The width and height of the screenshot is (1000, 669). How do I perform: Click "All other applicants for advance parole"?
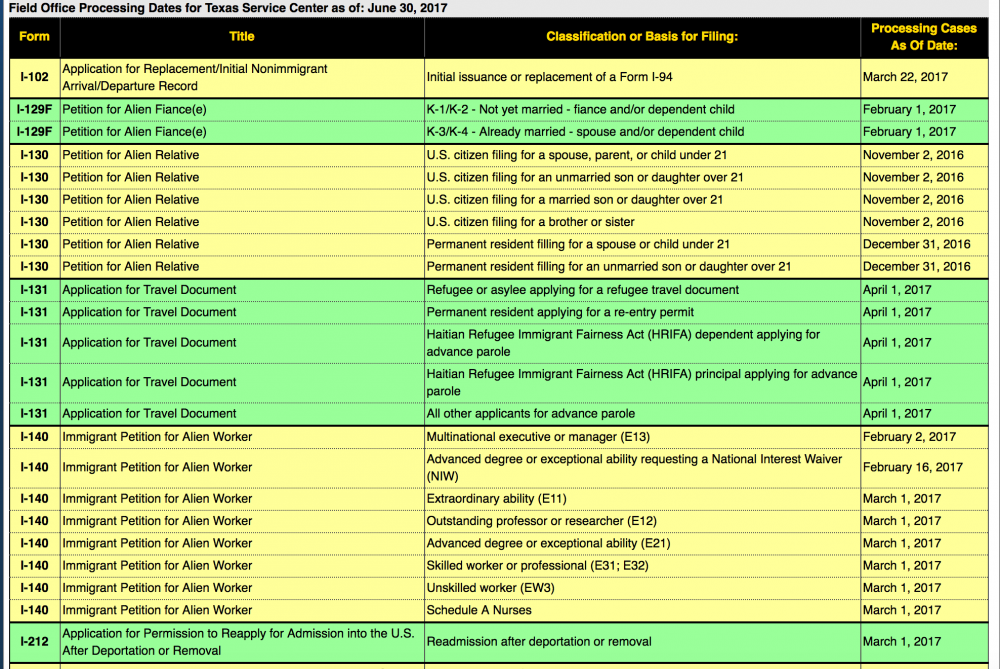pyautogui.click(x=530, y=414)
